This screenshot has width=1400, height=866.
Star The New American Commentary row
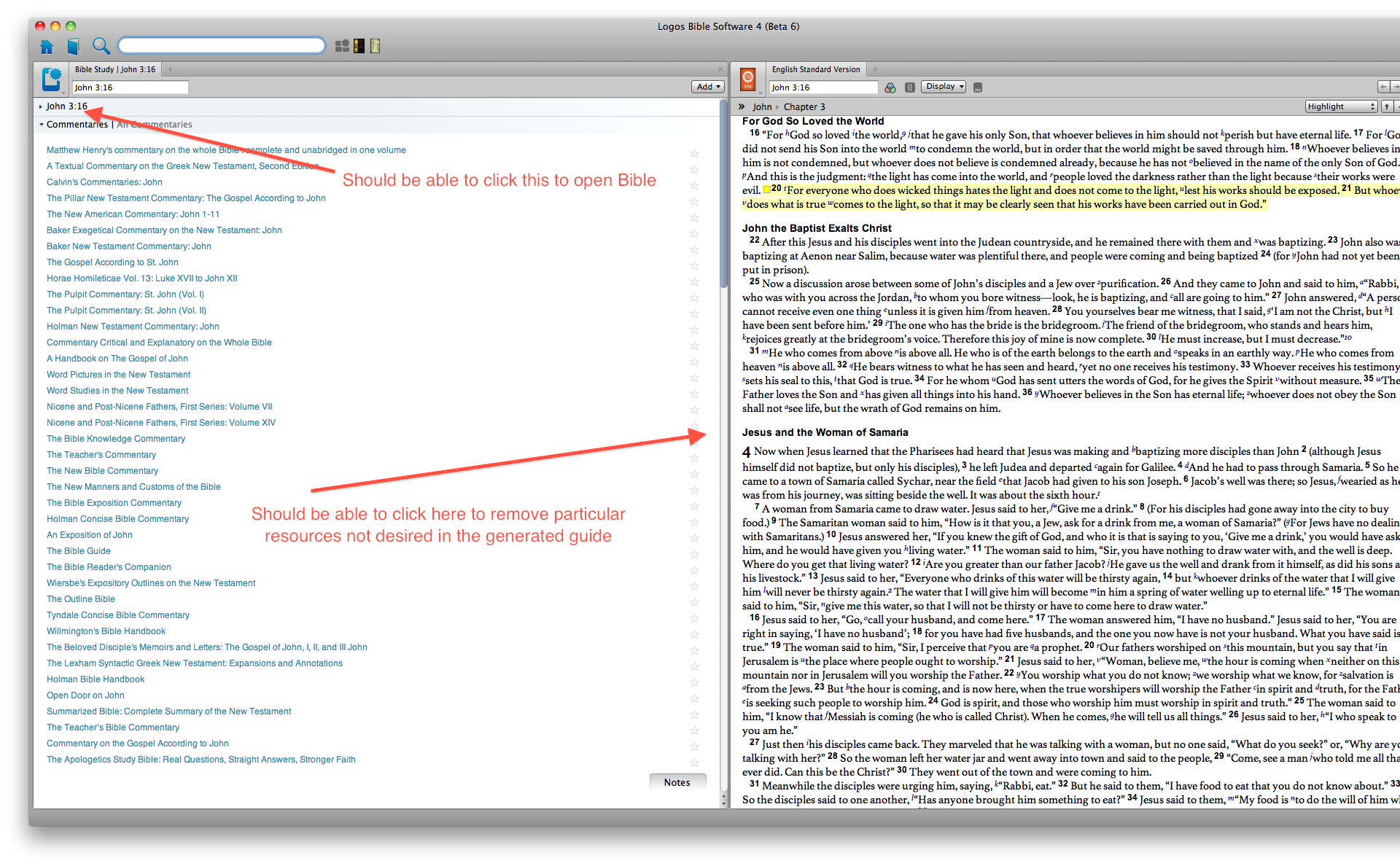tap(694, 217)
